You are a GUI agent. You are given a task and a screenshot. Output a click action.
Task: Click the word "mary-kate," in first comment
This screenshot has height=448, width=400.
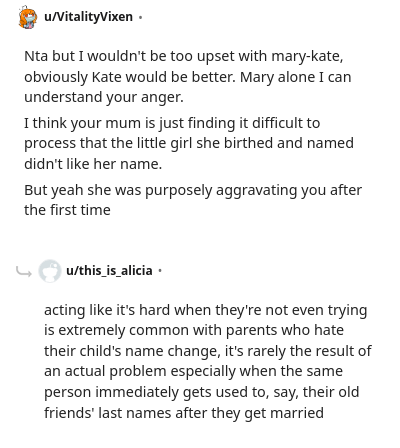click(307, 56)
